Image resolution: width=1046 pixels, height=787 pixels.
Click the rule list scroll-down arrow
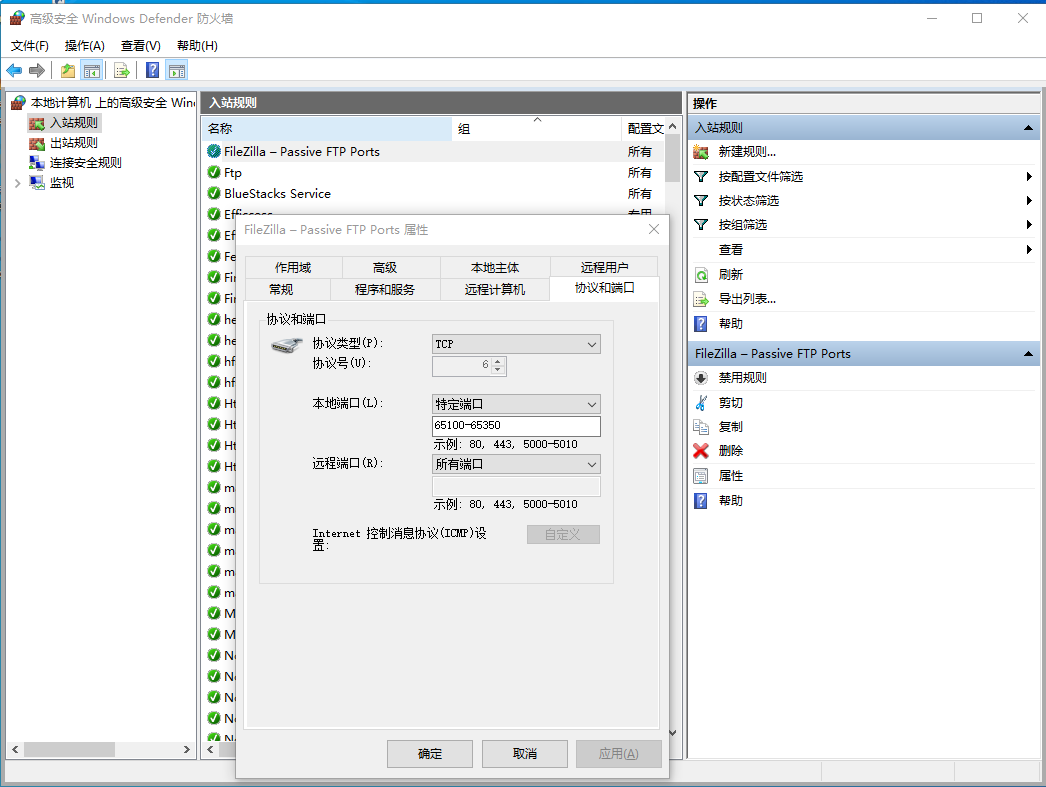click(x=672, y=733)
